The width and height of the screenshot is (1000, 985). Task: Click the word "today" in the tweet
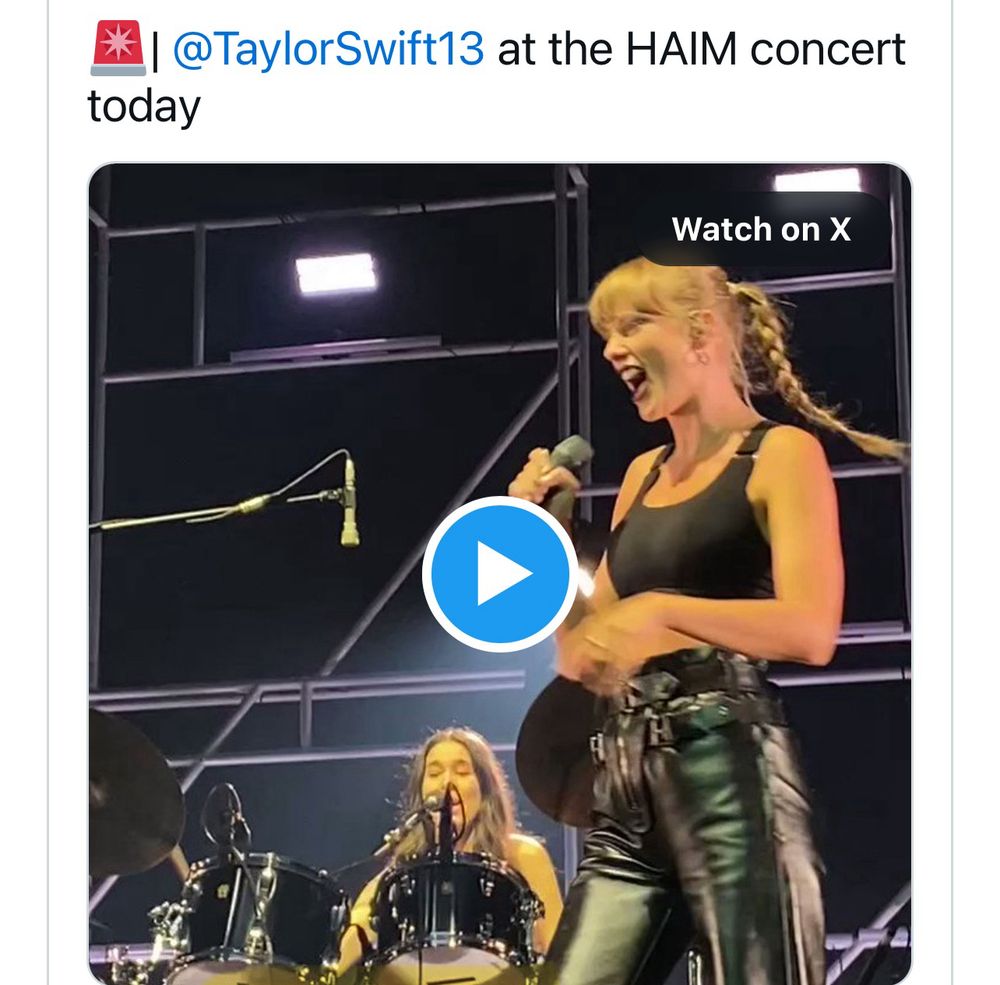144,107
